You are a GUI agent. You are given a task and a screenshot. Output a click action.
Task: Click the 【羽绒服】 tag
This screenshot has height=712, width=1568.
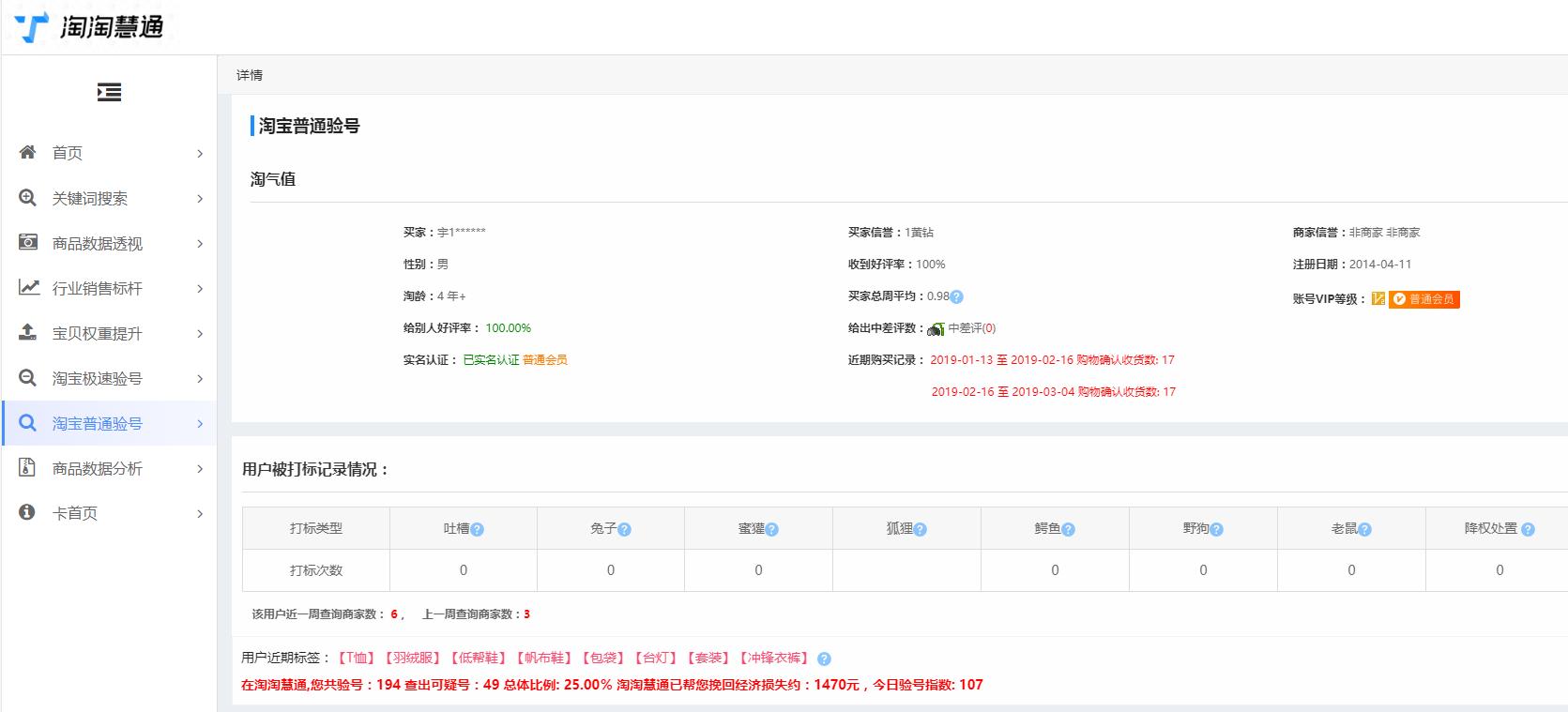tap(412, 659)
